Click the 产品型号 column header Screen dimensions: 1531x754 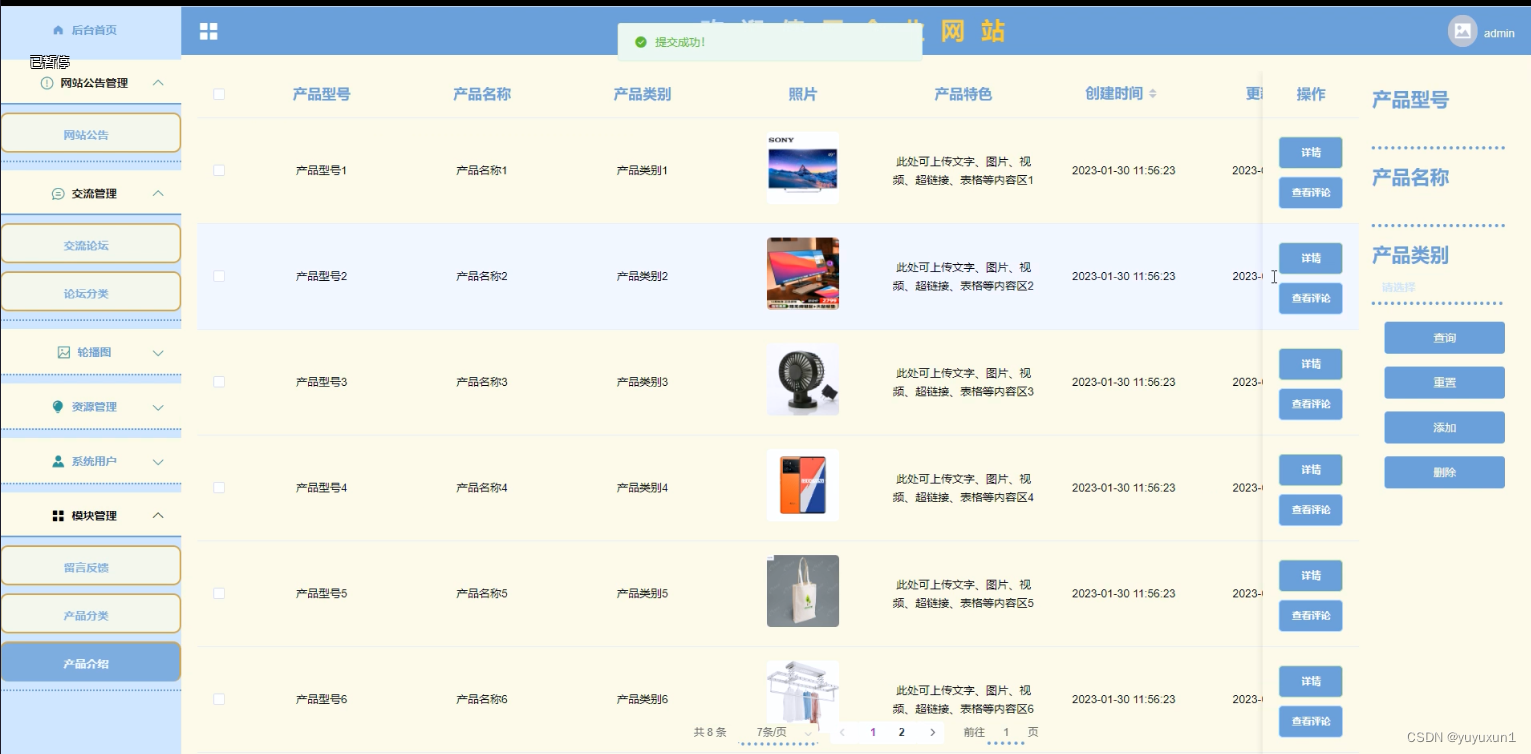coord(321,94)
